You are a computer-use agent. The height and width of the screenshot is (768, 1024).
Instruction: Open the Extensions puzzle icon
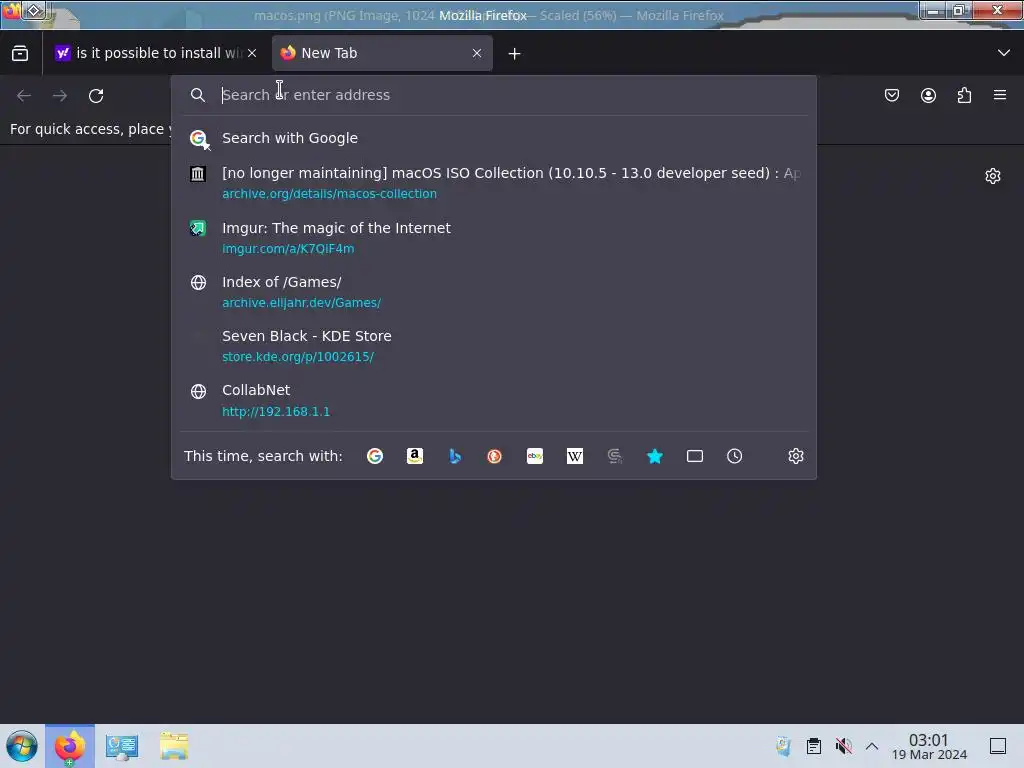click(964, 95)
